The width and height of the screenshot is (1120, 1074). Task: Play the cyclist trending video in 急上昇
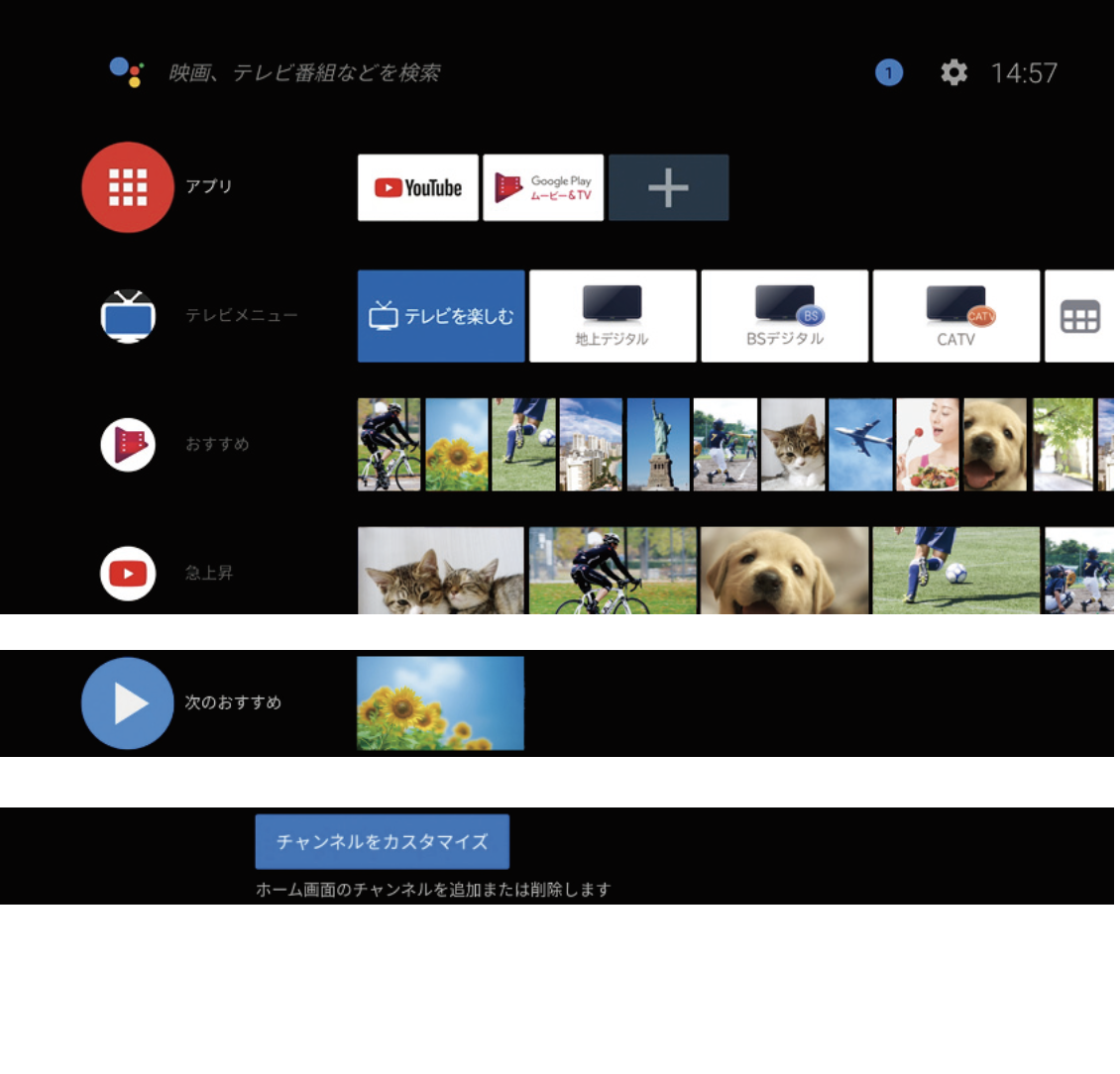coord(613,571)
